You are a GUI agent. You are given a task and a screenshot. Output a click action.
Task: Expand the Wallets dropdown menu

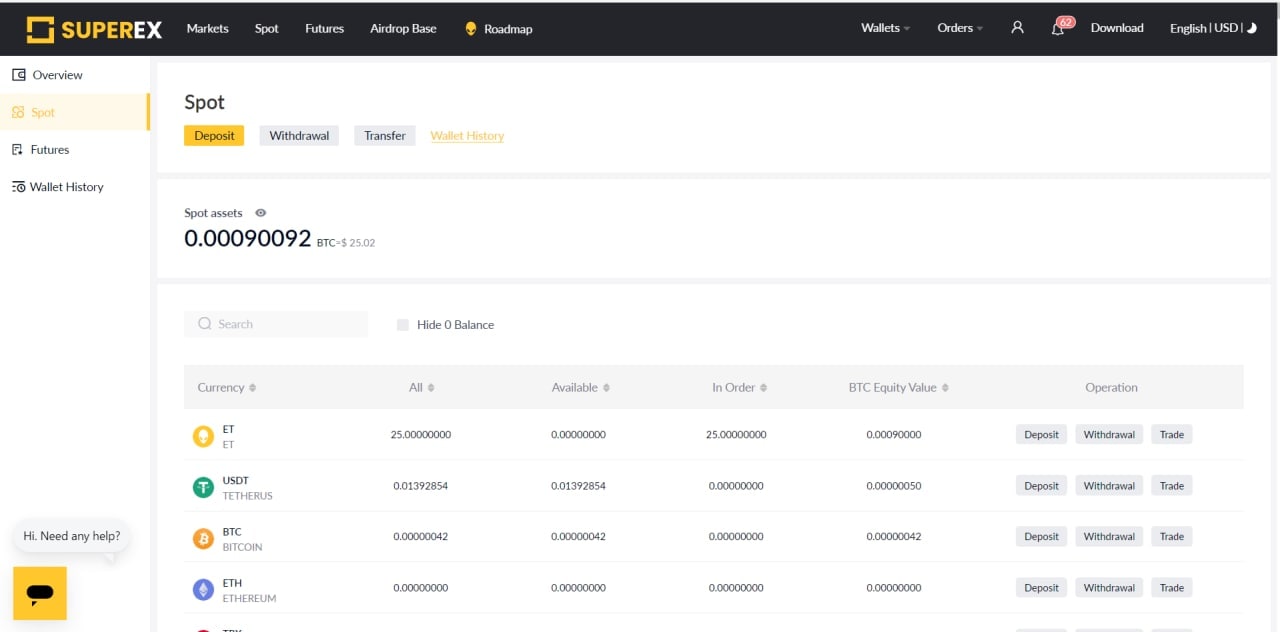(885, 28)
